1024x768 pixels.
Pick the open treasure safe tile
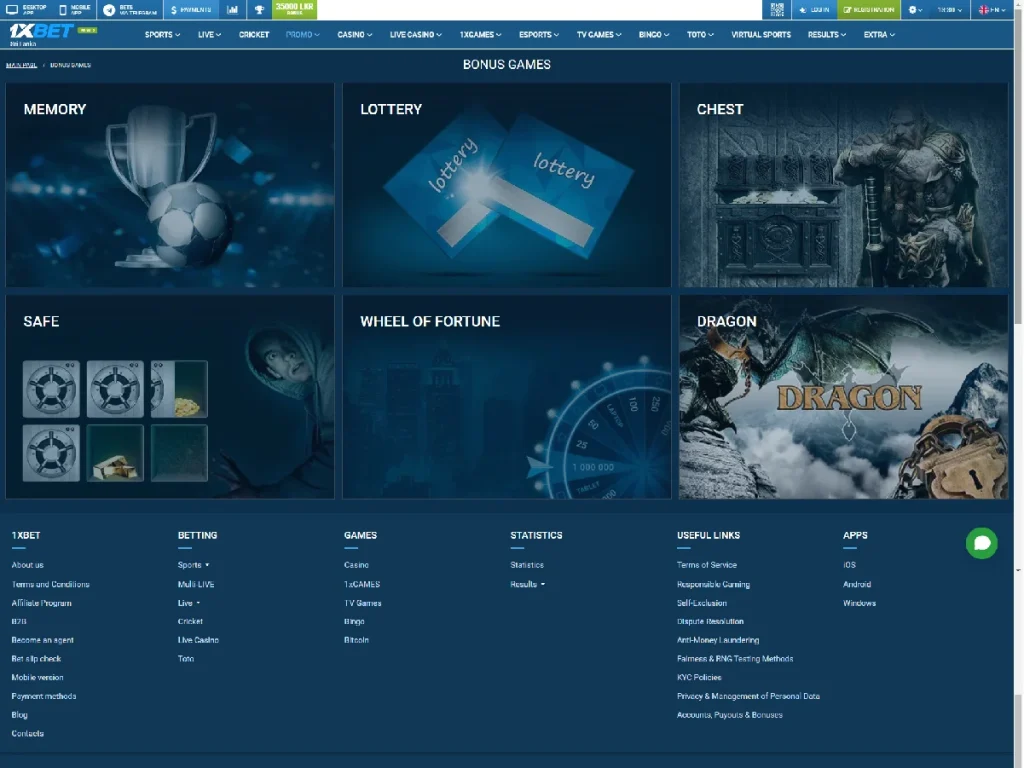[x=179, y=389]
